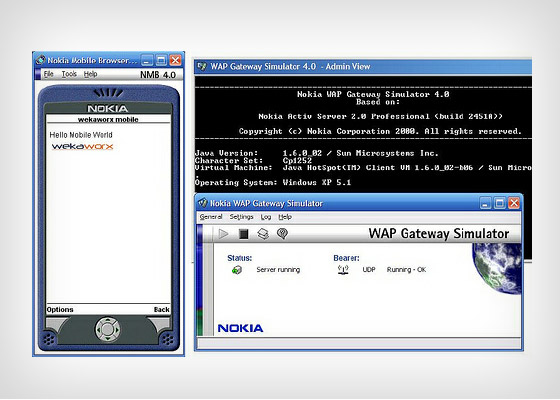Image resolution: width=560 pixels, height=400 pixels.
Task: Click the wekaworx logo on phone screen
Action: click(82, 146)
